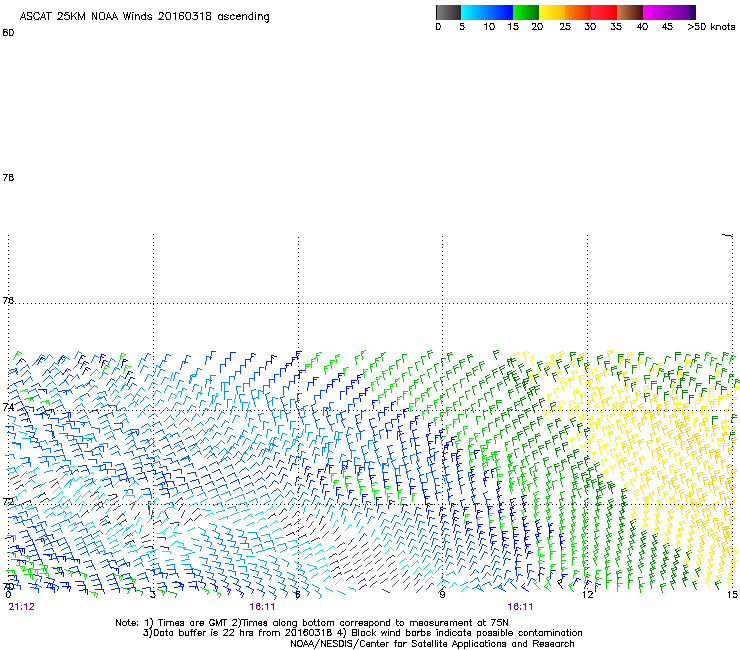The height and width of the screenshot is (650, 740).
Task: Click the latitude '72' axis label
Action: (8, 501)
